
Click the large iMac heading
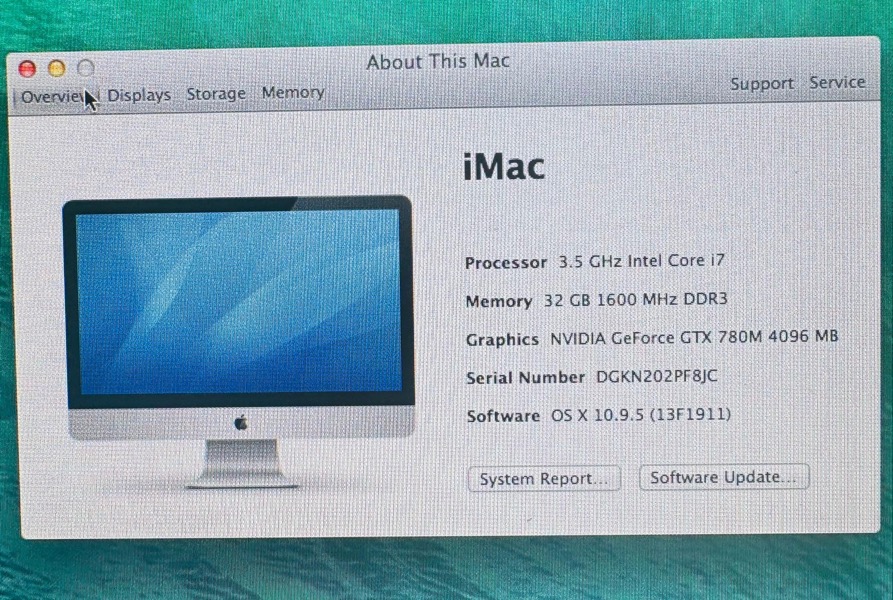504,167
